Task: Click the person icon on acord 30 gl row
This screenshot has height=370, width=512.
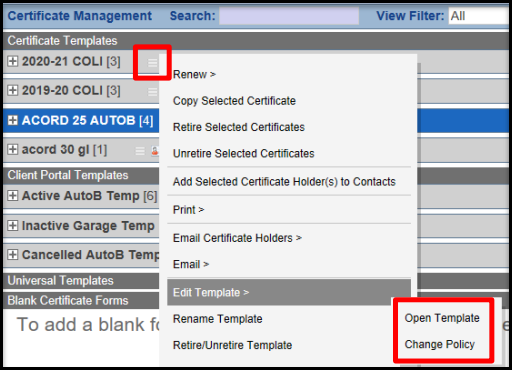Action: [x=155, y=151]
